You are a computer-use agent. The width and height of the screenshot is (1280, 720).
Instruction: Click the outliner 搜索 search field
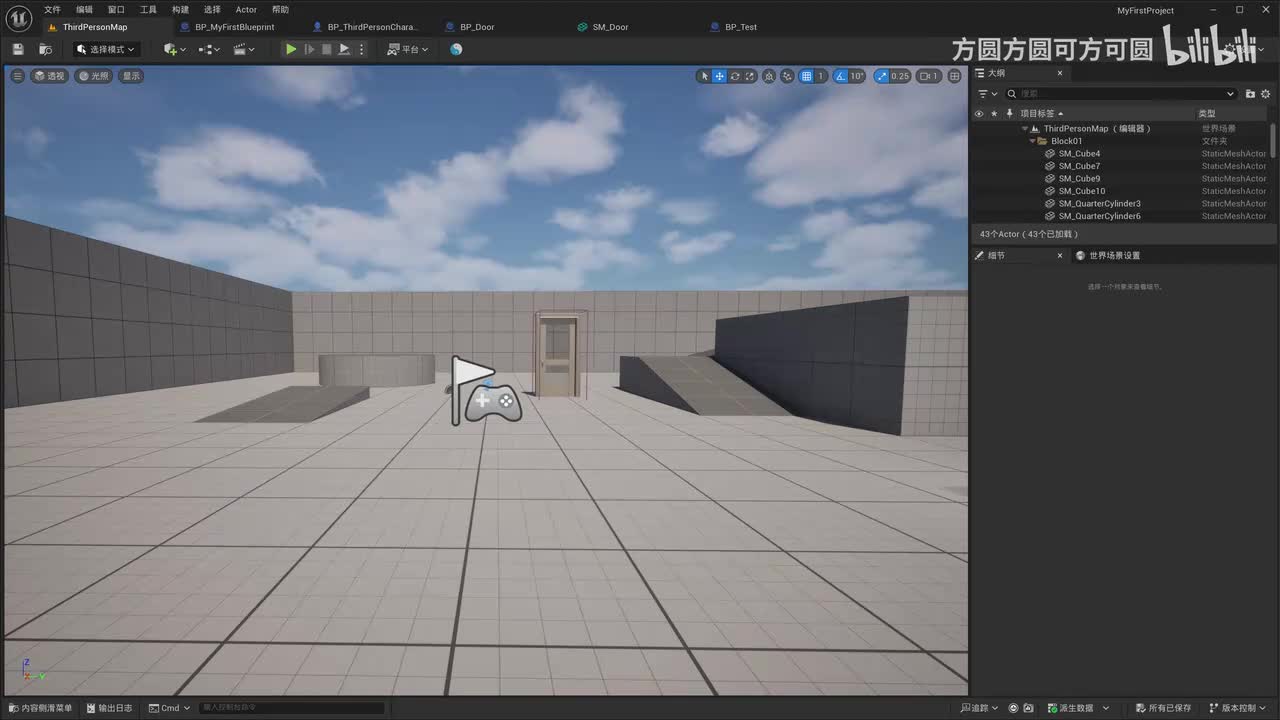tap(1120, 94)
